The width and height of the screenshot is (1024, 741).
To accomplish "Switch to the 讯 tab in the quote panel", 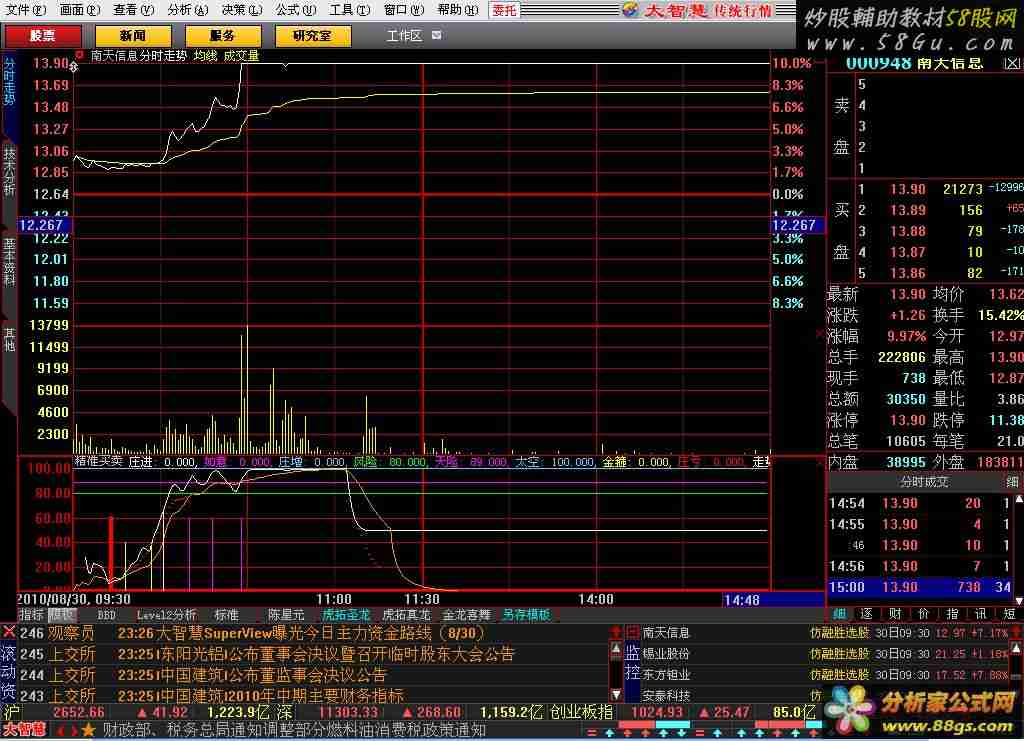I will click(x=981, y=613).
